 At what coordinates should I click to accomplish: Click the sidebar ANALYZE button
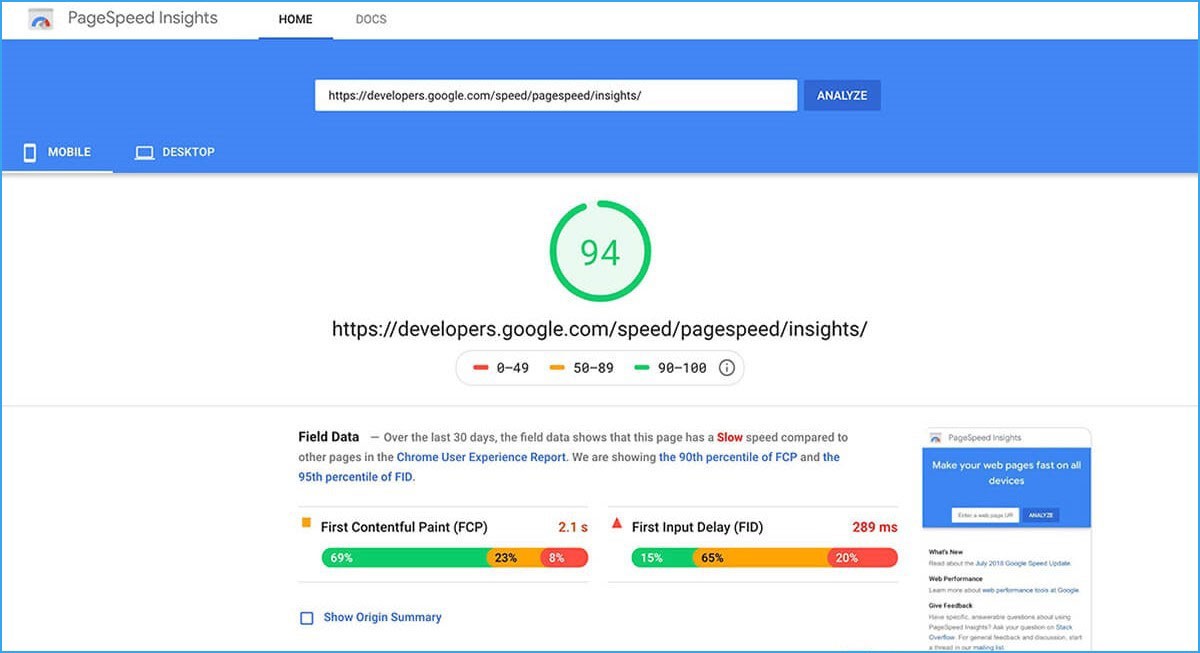(1042, 513)
